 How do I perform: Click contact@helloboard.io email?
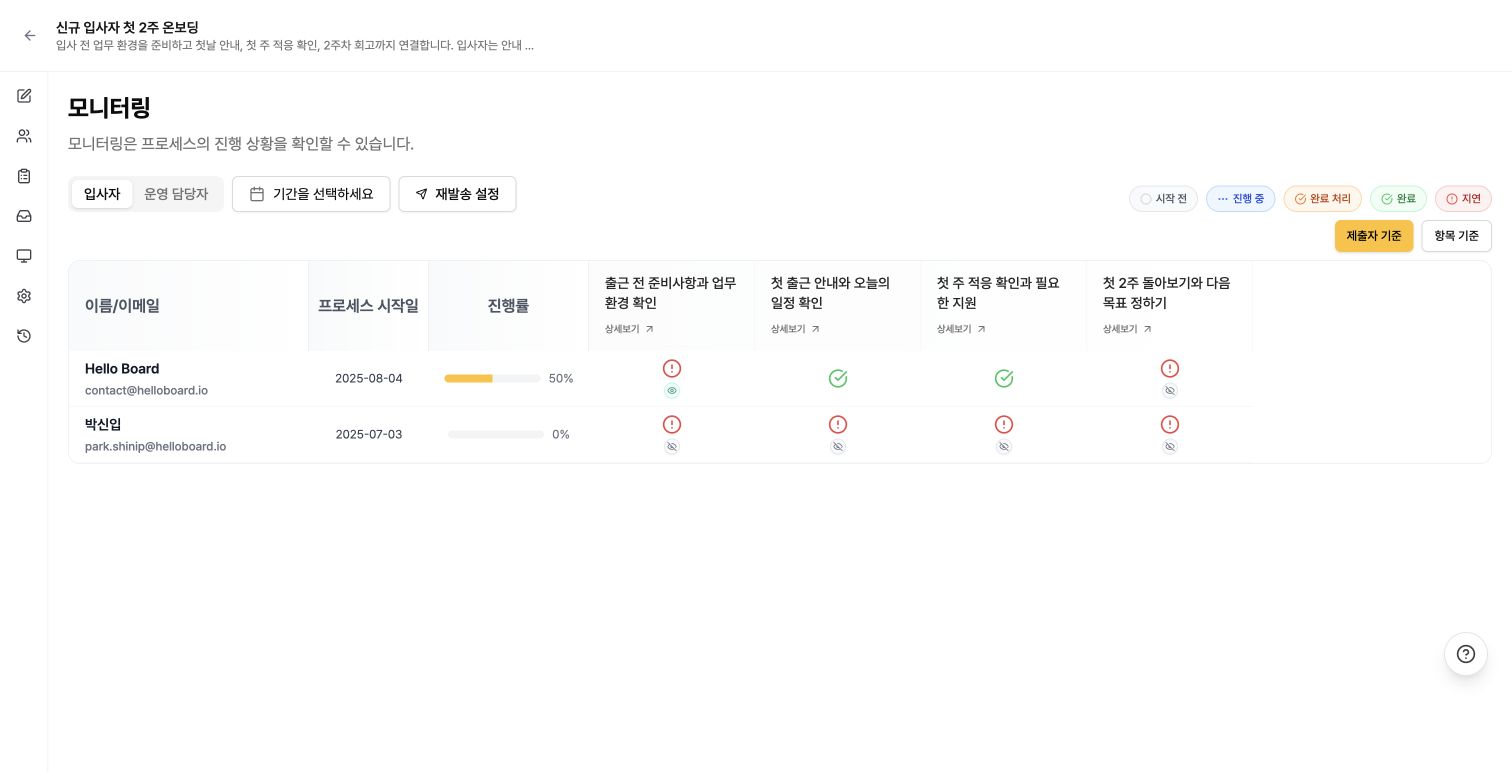(x=146, y=391)
